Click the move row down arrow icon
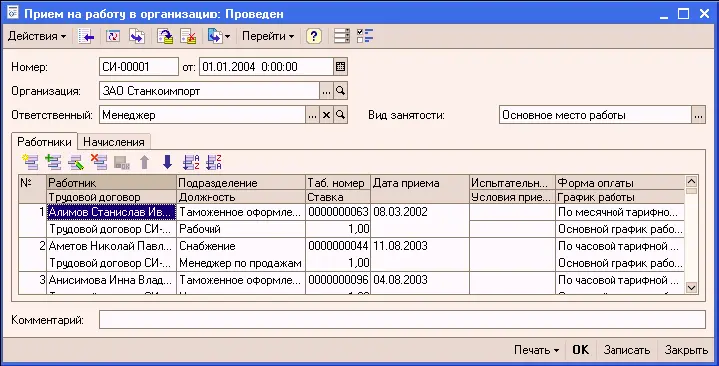Screen dimensions: 719x366 click(x=167, y=162)
